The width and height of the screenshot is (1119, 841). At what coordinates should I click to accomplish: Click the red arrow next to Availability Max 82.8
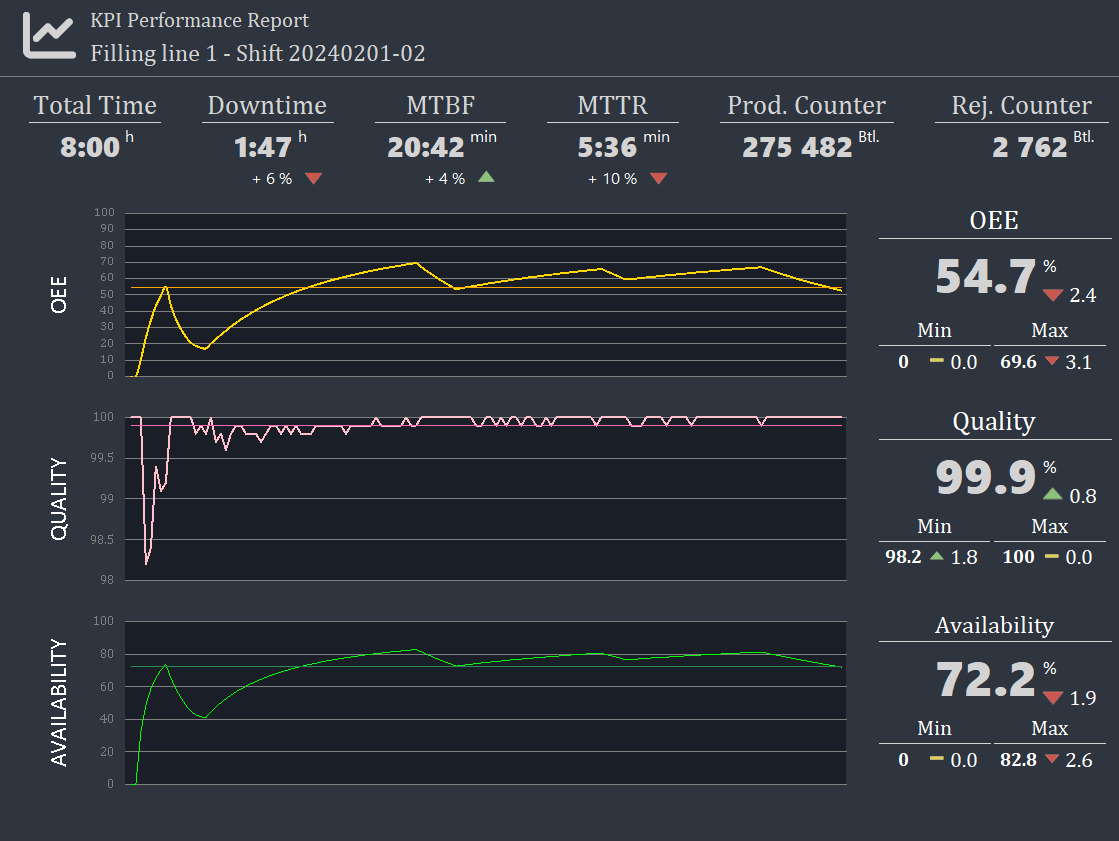(x=1051, y=759)
